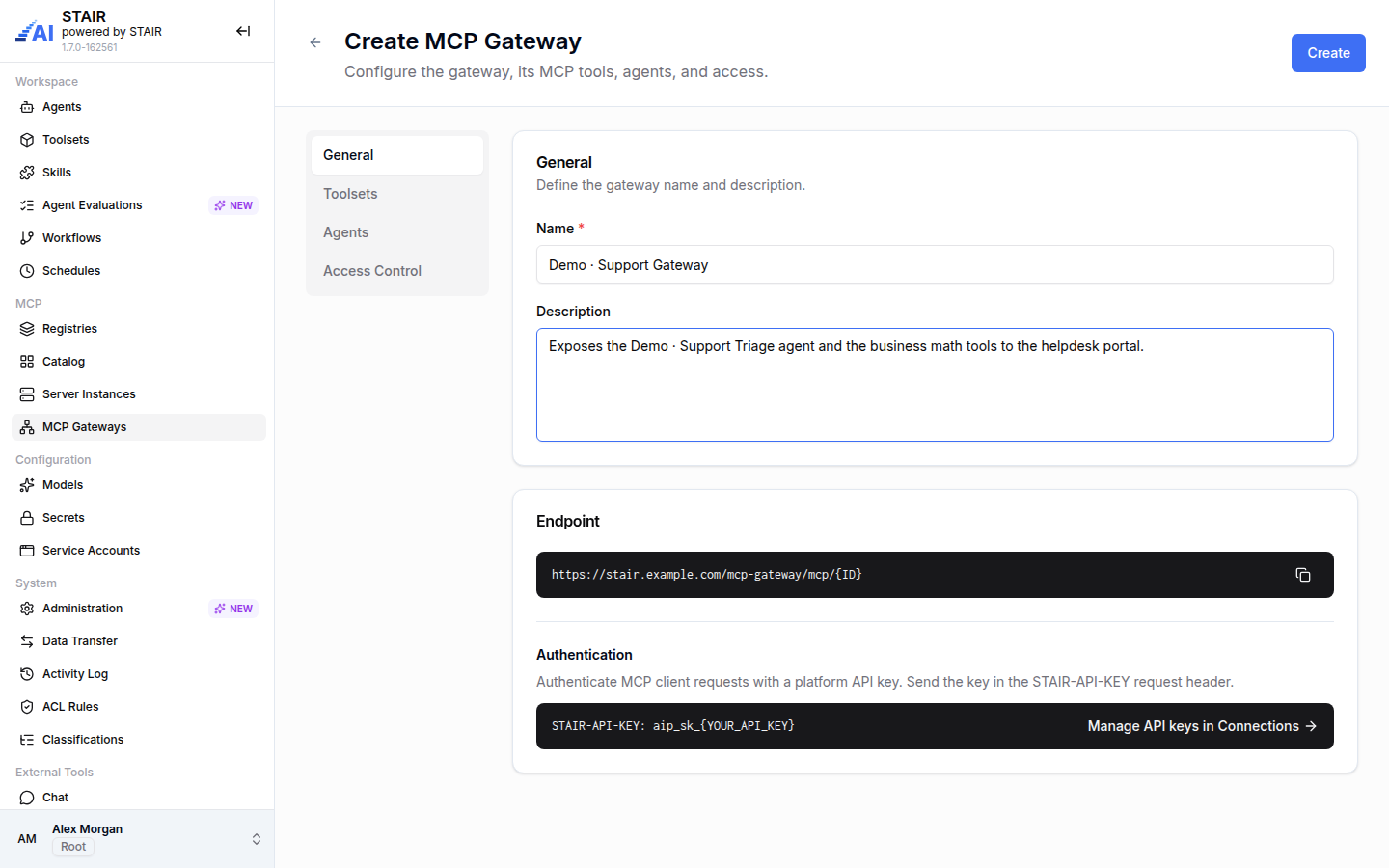
Task: Open Agents in the sidebar
Action: (x=139, y=107)
